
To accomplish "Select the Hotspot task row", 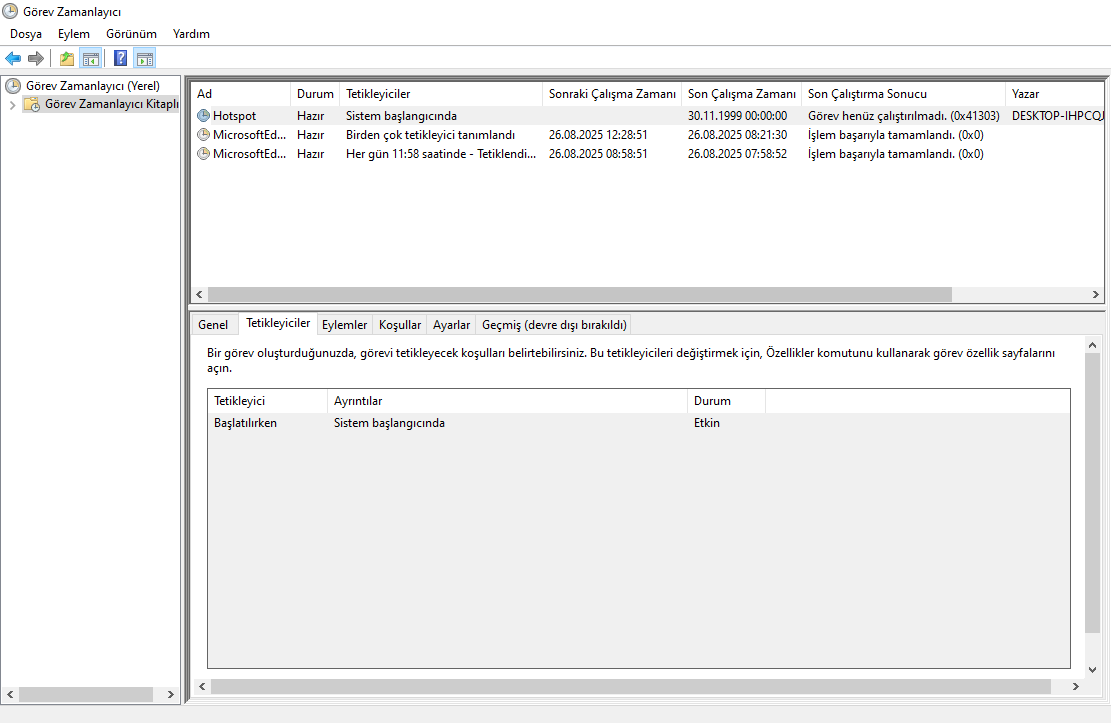I will point(648,116).
